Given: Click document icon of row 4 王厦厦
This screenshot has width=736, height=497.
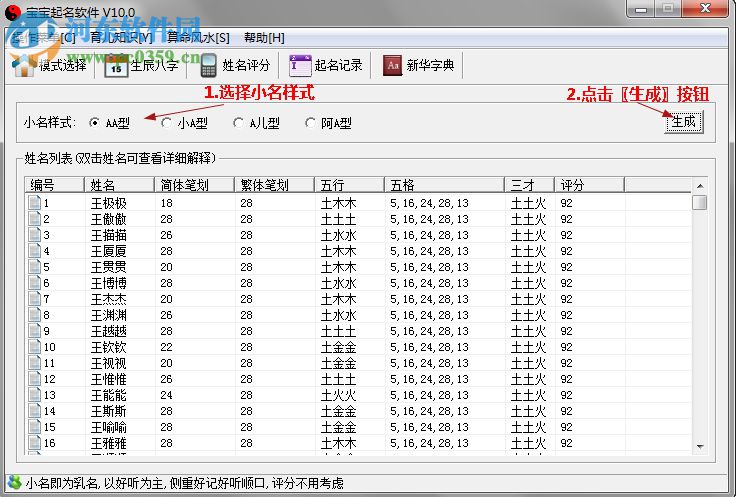Looking at the screenshot, I should 34,251.
